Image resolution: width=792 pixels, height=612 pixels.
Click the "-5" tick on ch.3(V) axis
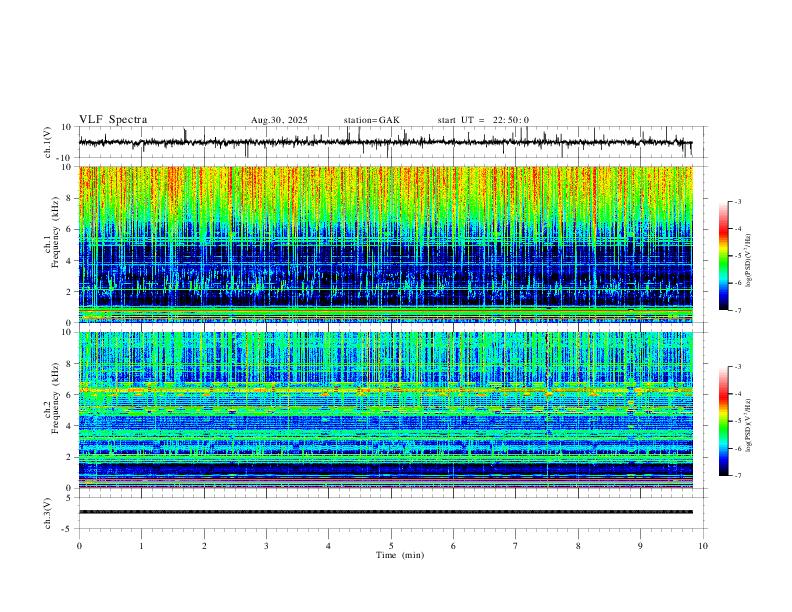pos(67,529)
